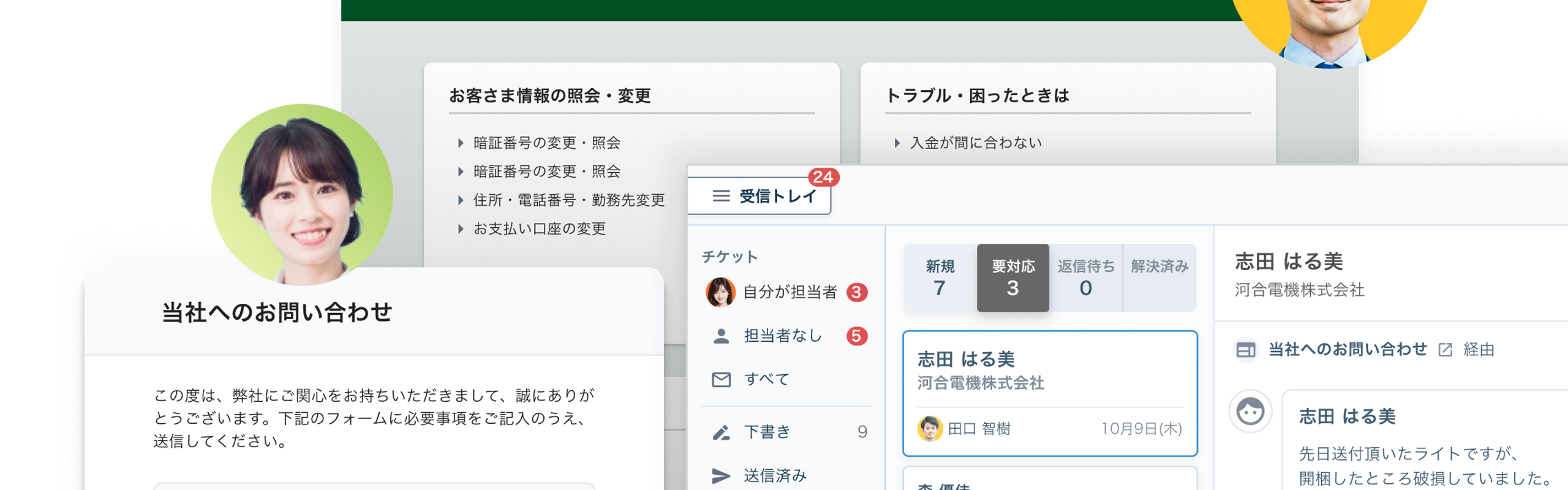Click the 田口 智樹 assignee avatar

929,429
